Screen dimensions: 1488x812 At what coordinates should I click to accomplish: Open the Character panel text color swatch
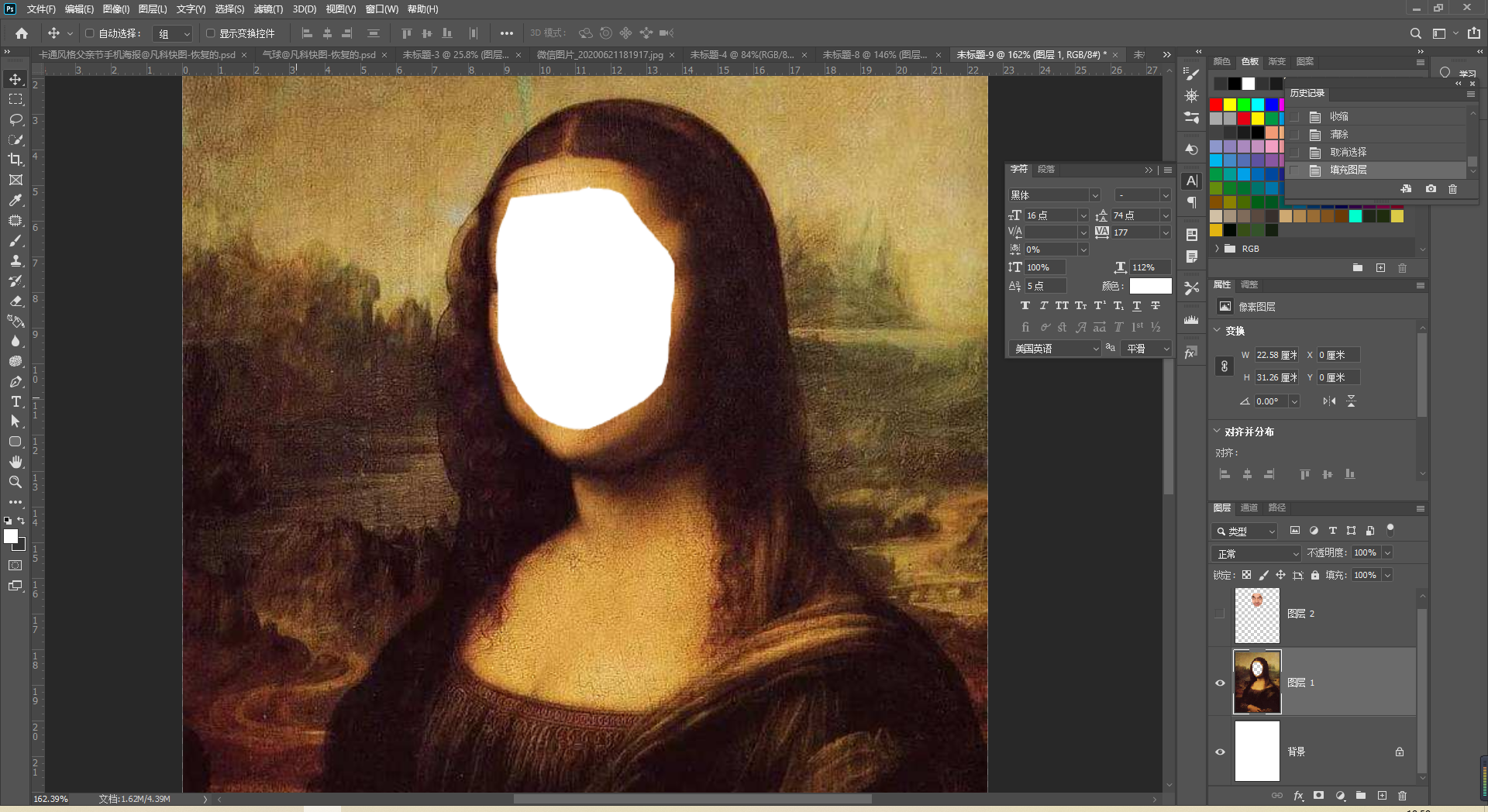(x=1150, y=286)
